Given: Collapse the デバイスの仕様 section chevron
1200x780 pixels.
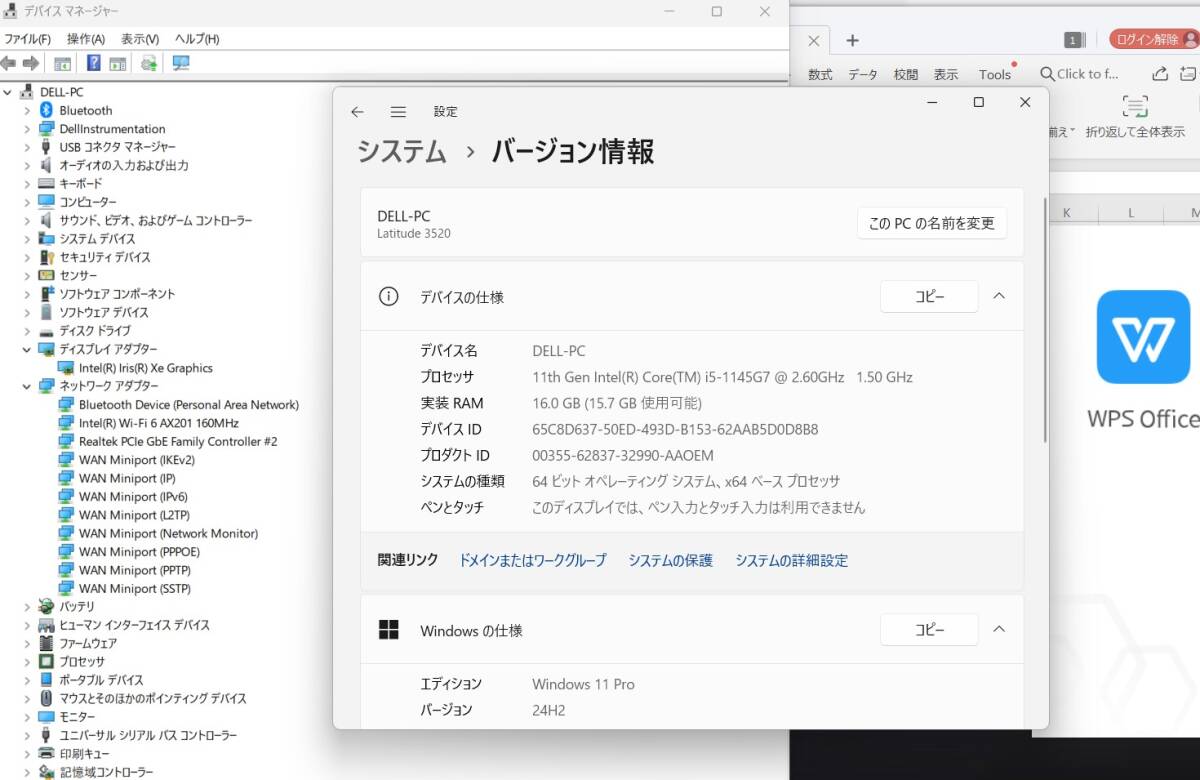Looking at the screenshot, I should [998, 296].
